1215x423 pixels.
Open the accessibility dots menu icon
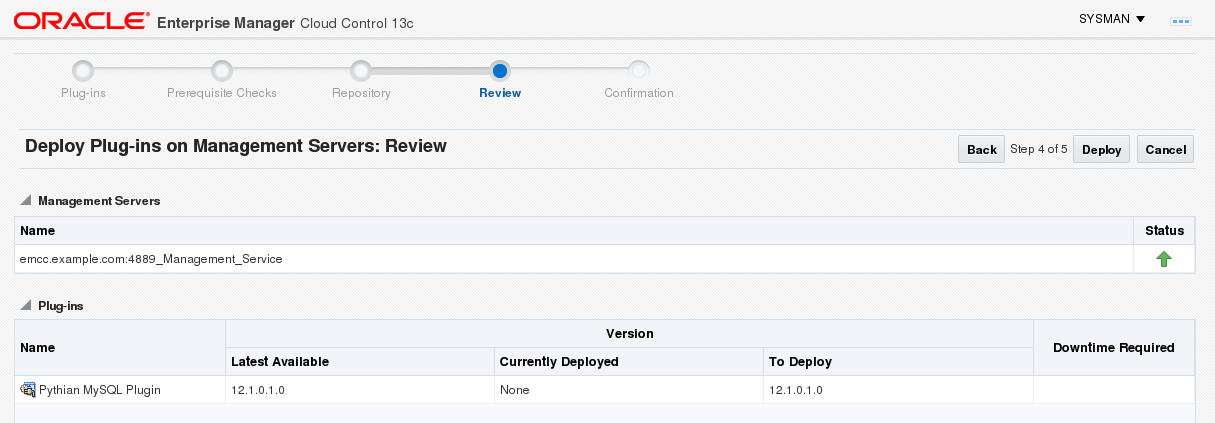[1180, 20]
